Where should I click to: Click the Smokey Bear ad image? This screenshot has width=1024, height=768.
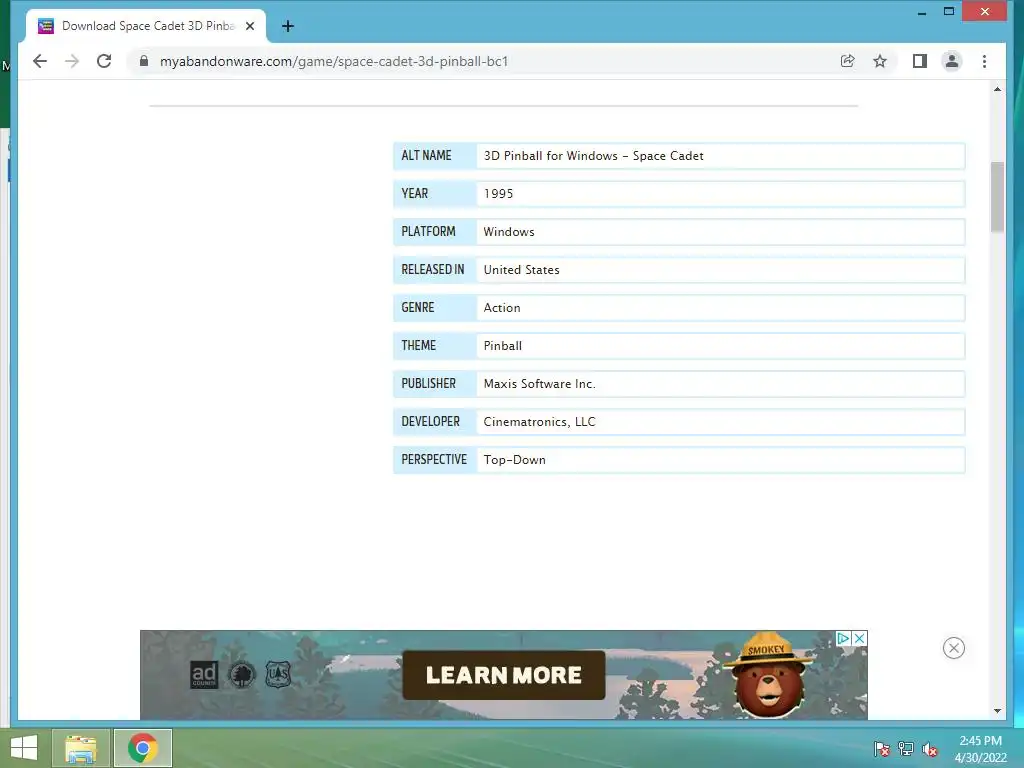click(768, 675)
